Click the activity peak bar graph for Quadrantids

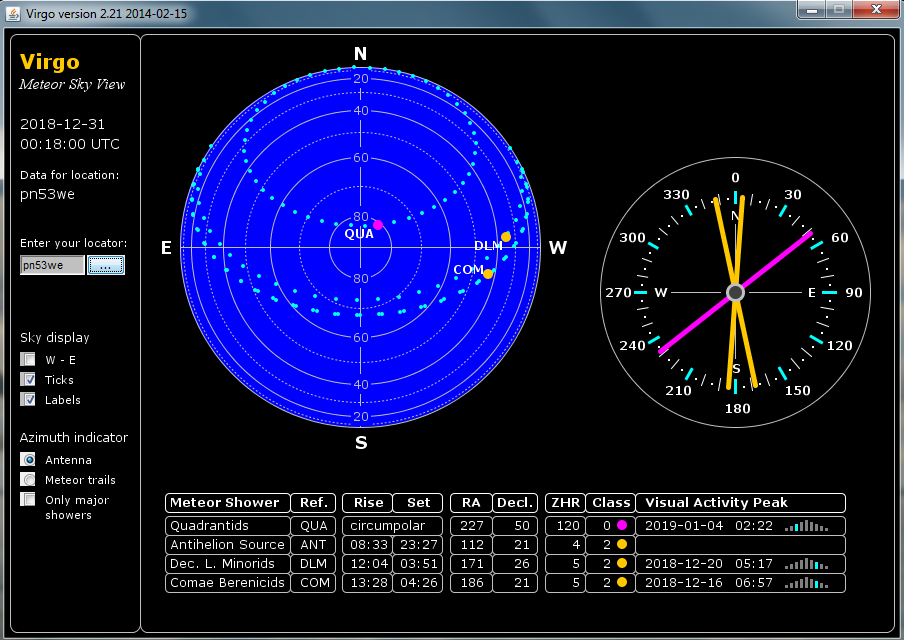point(807,526)
